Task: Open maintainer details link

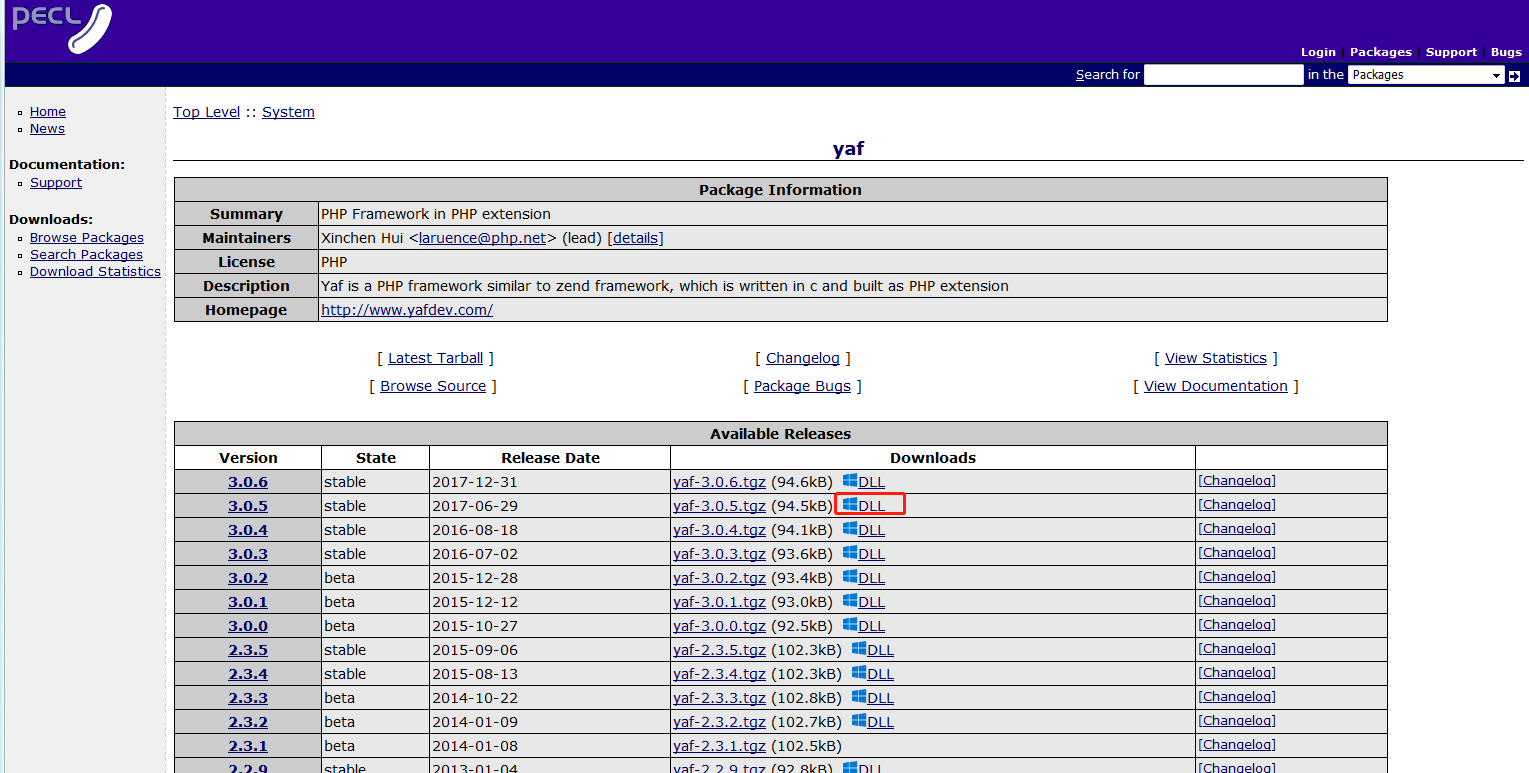Action: click(635, 238)
